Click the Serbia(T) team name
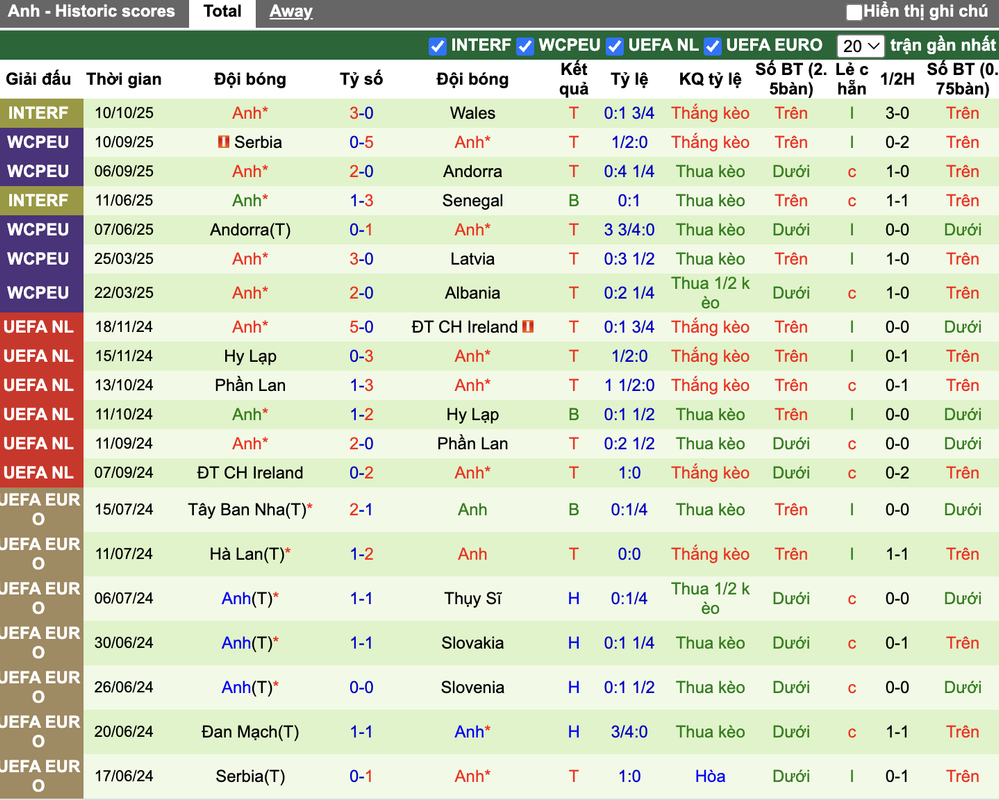This screenshot has height=800, width=999. pyautogui.click(x=250, y=776)
